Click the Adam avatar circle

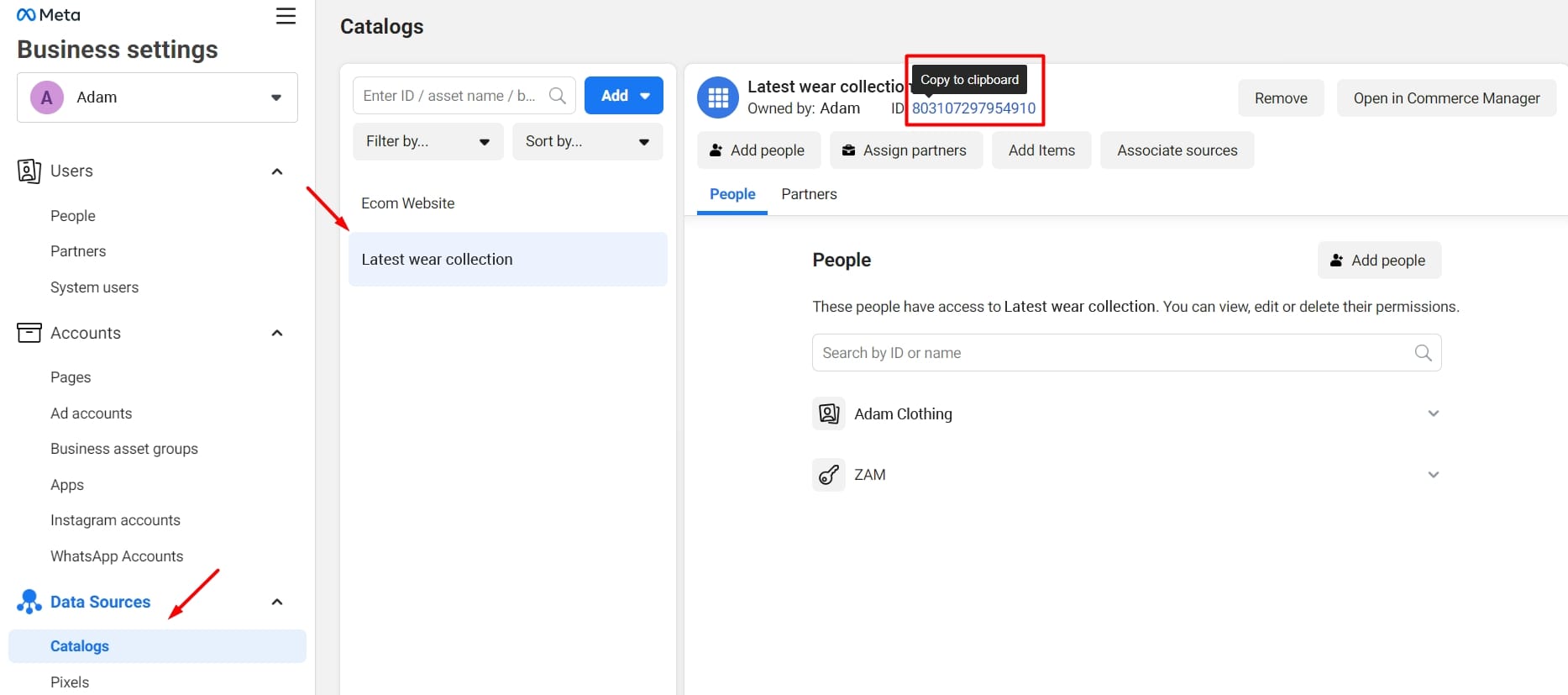coord(47,97)
